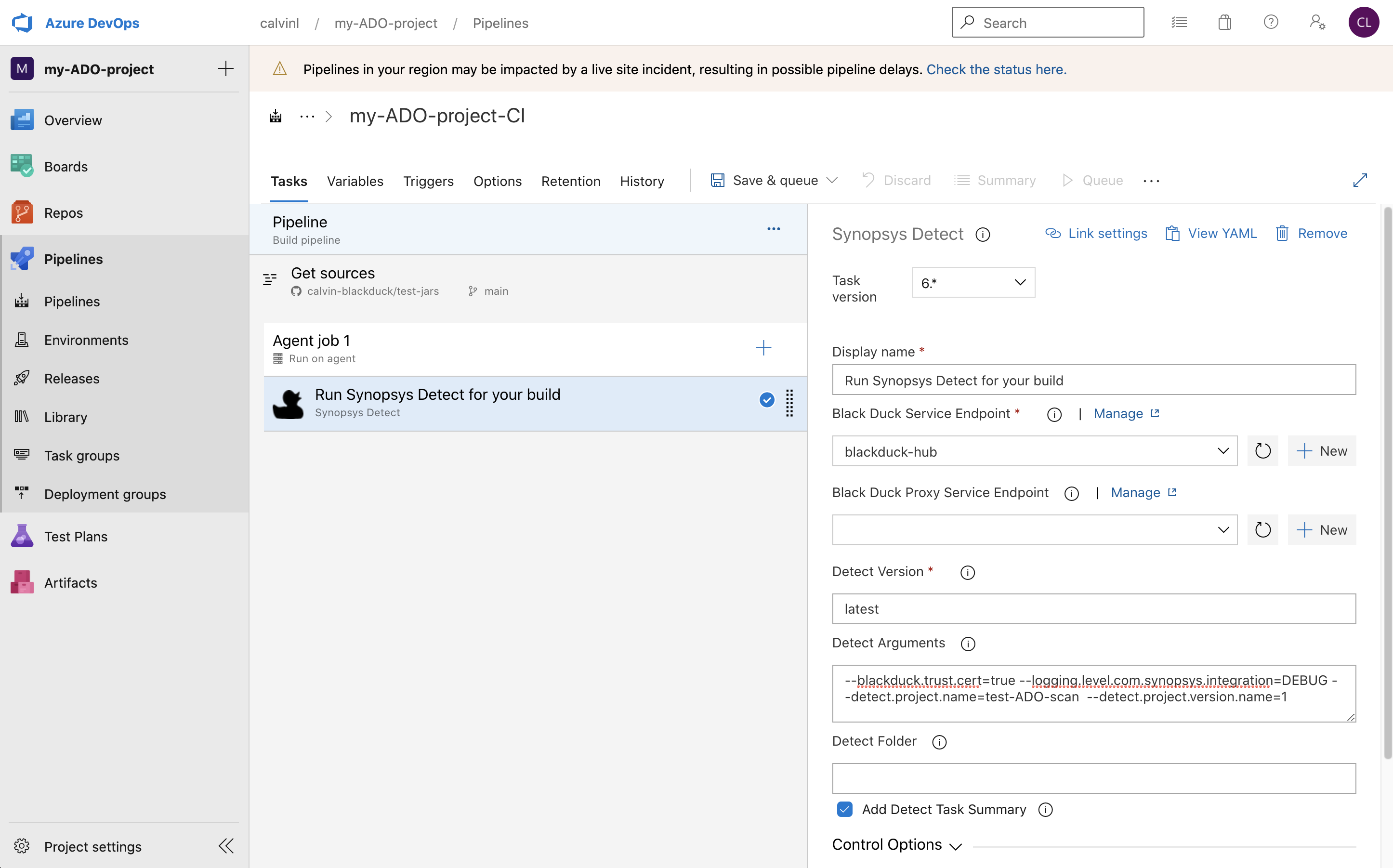Viewport: 1393px width, 868px height.
Task: Open the Task version dropdown
Action: point(973,282)
